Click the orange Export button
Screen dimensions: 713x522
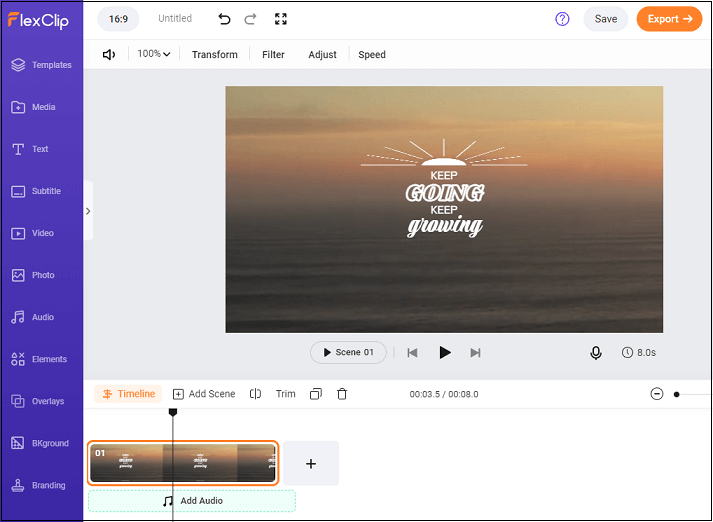pos(669,19)
